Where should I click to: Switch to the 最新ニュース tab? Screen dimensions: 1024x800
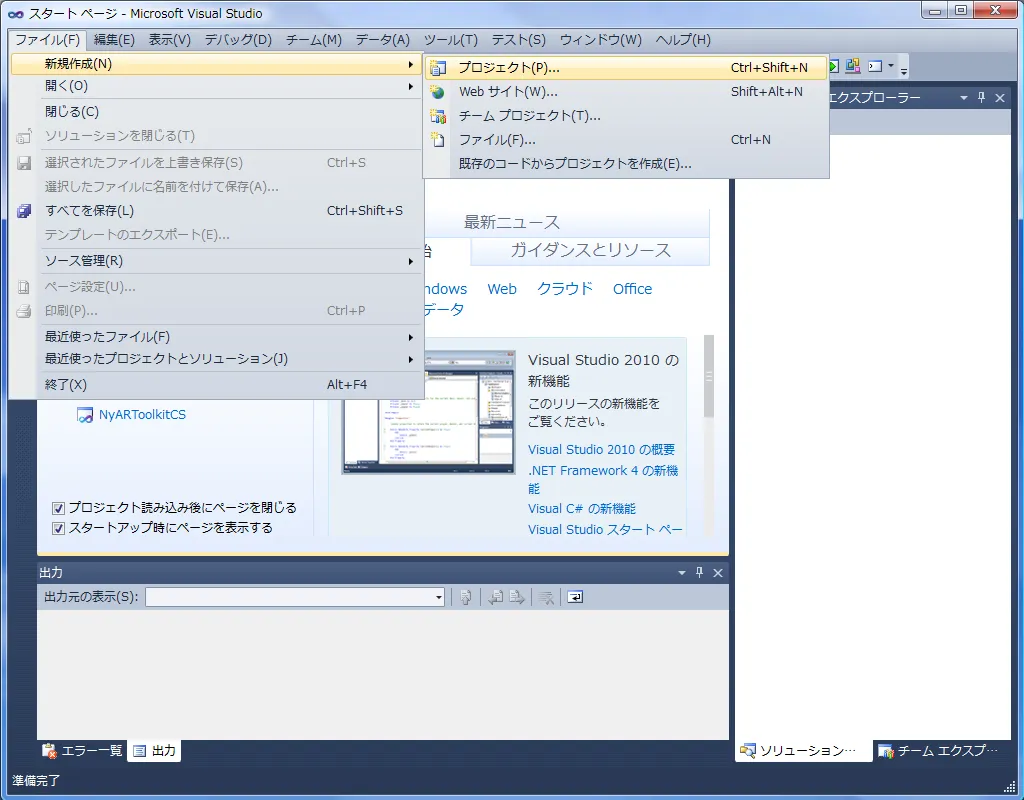pyautogui.click(x=512, y=223)
